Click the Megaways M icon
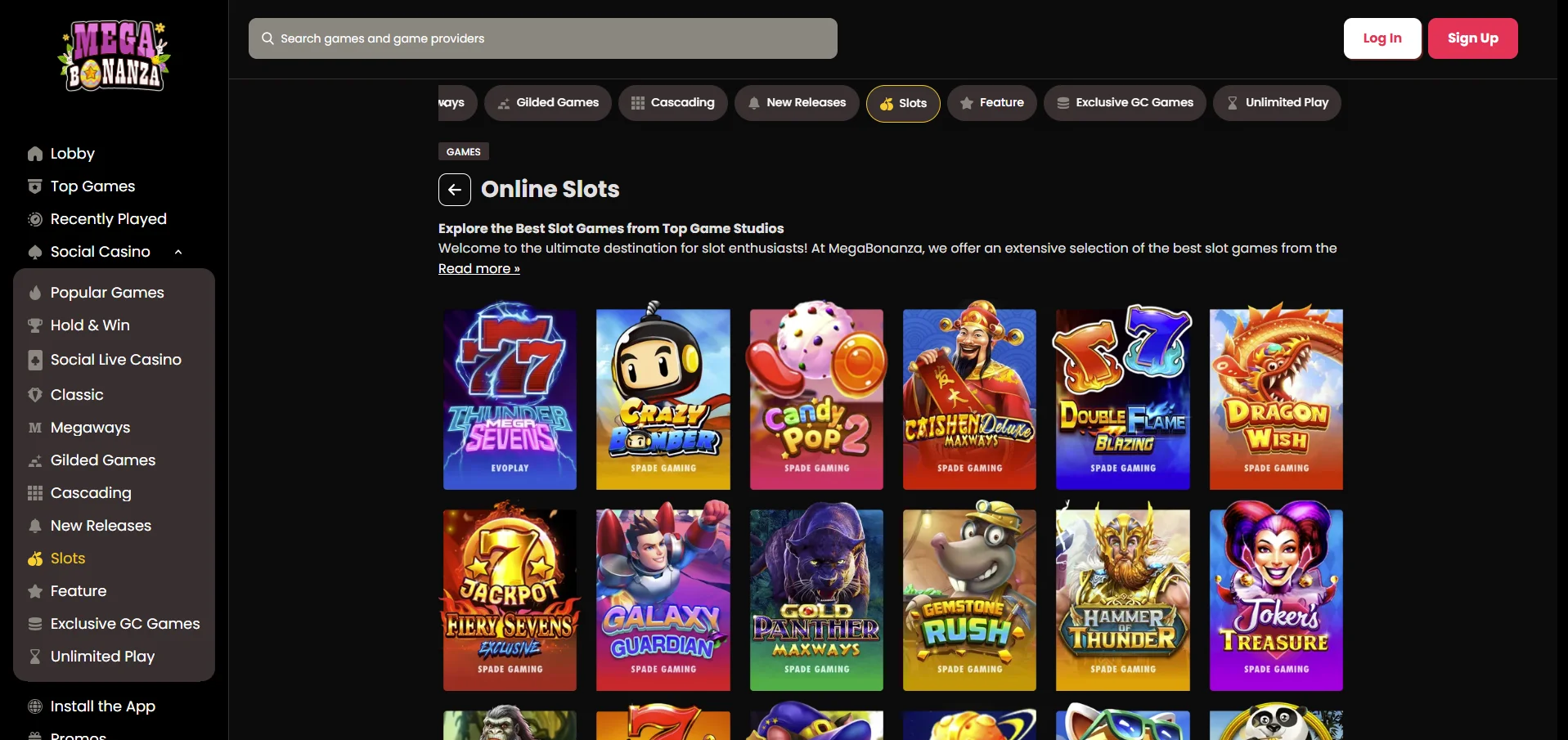Image resolution: width=1568 pixels, height=740 pixels. (34, 428)
